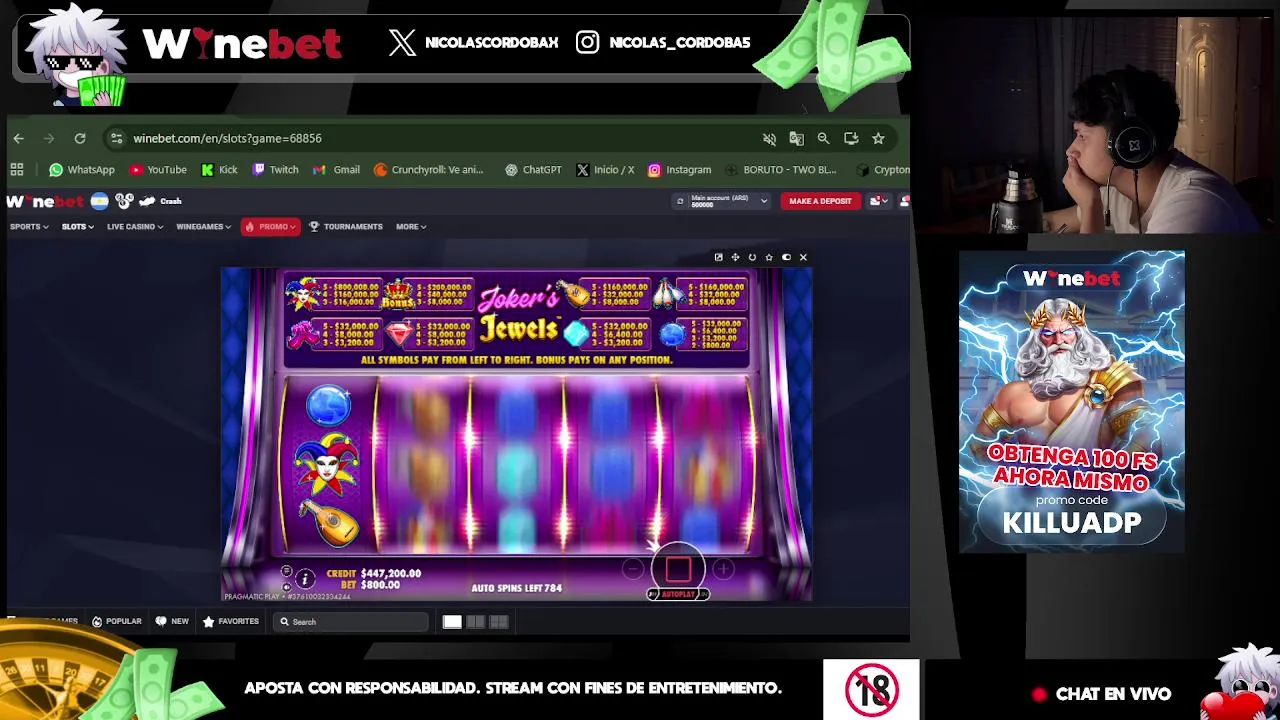Refresh the account balance icon
This screenshot has width=1280, height=720.
coord(680,201)
